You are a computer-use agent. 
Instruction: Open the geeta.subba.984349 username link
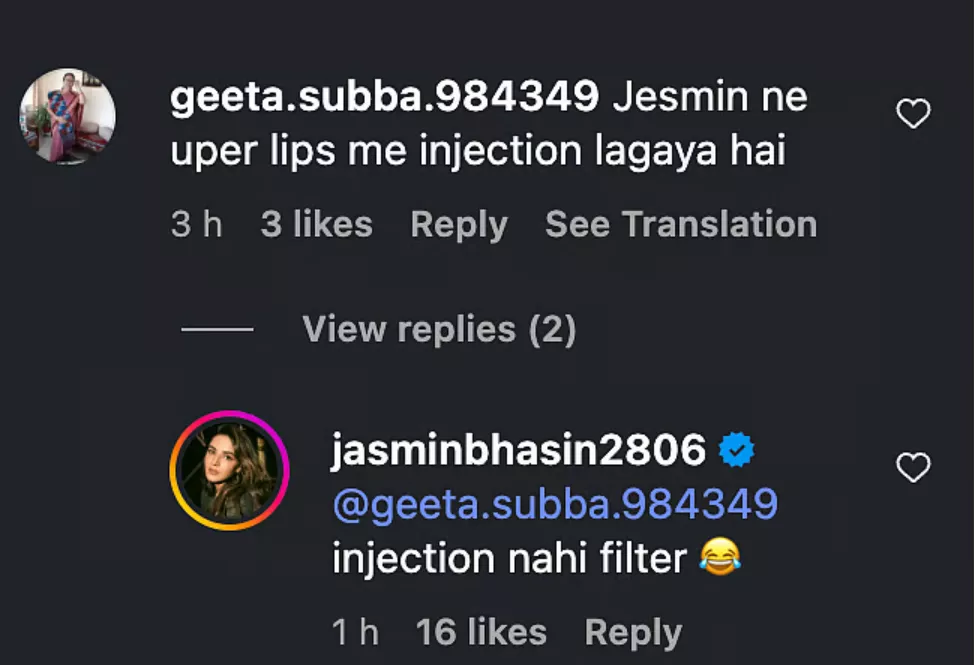click(384, 98)
